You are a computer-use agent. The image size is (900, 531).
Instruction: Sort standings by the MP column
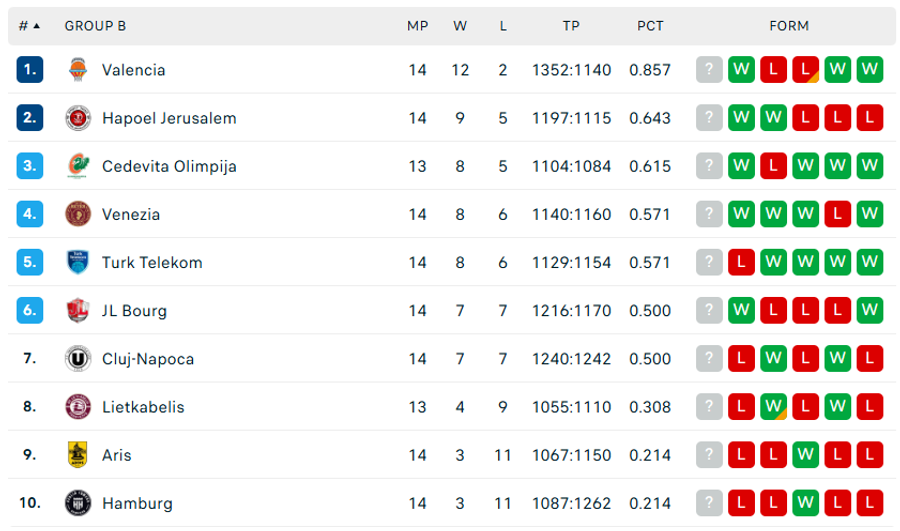pos(417,26)
